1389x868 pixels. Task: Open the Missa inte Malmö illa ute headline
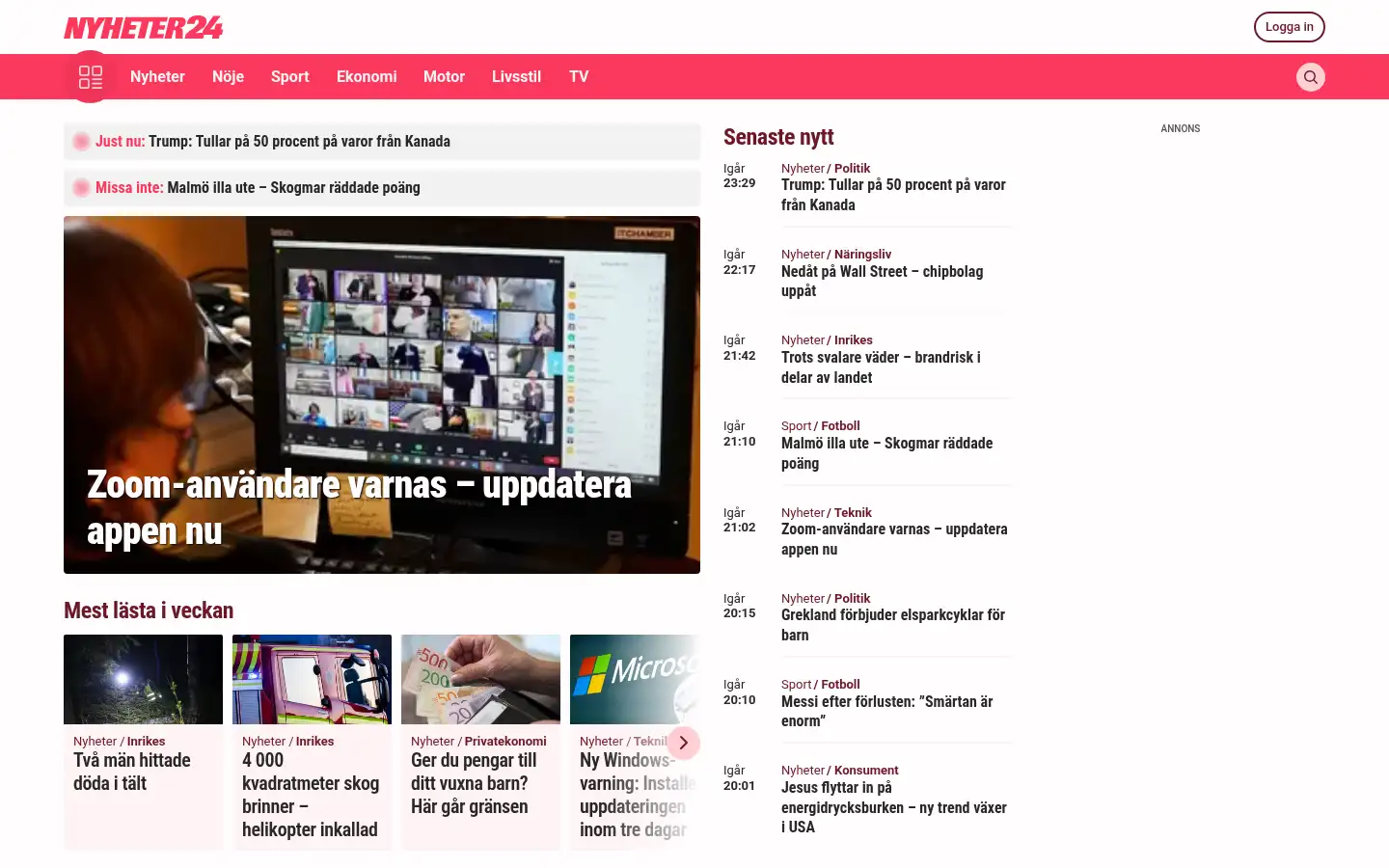click(293, 188)
